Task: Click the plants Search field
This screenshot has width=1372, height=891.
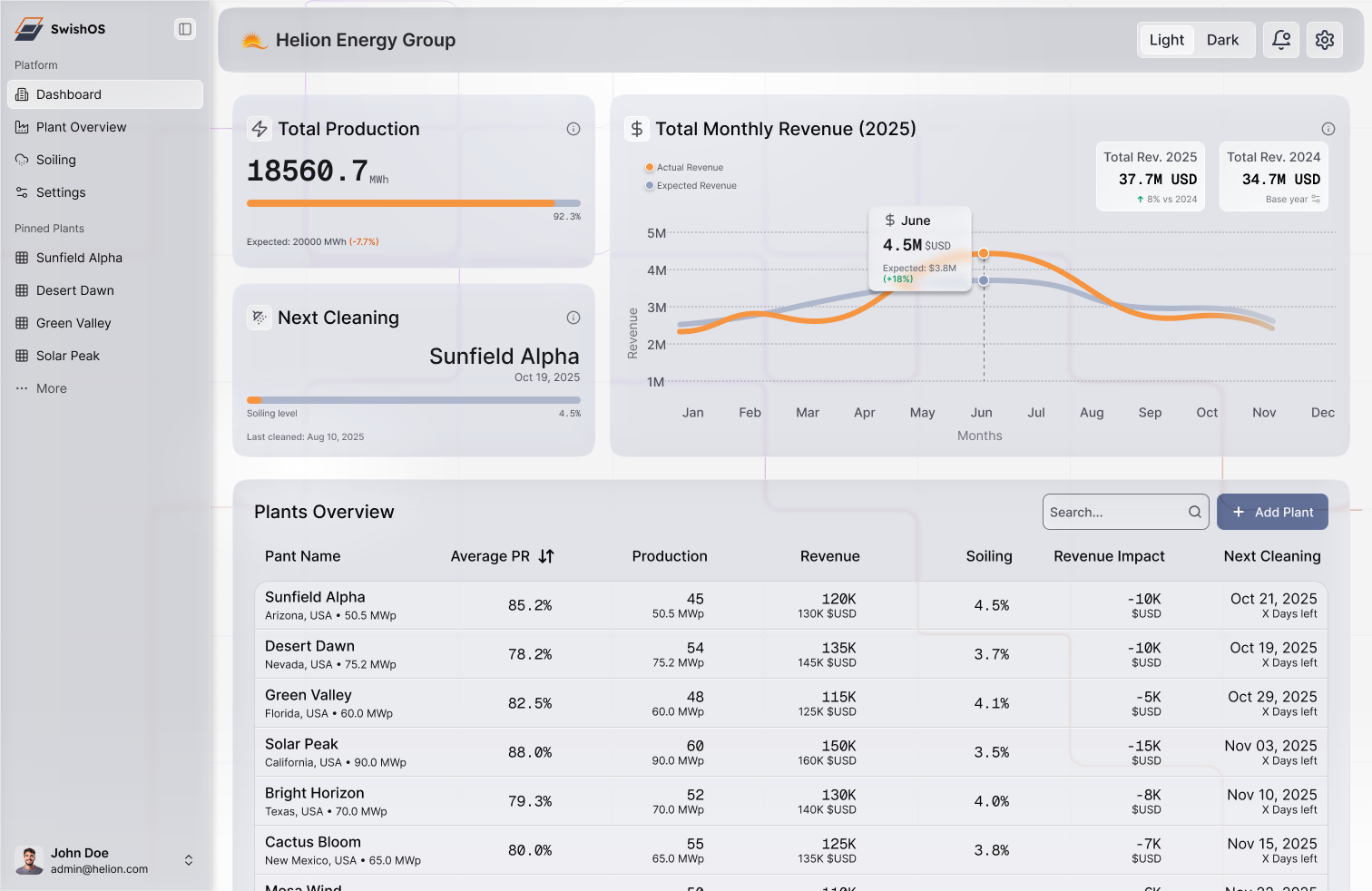Action: [1116, 512]
